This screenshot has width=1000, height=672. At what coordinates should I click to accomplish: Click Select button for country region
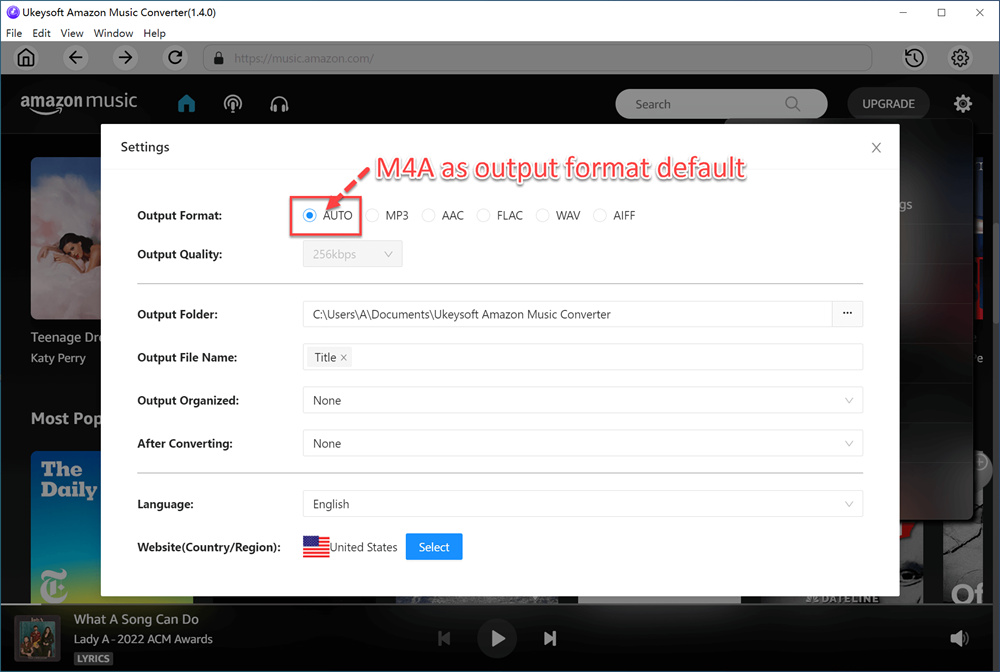tap(434, 547)
